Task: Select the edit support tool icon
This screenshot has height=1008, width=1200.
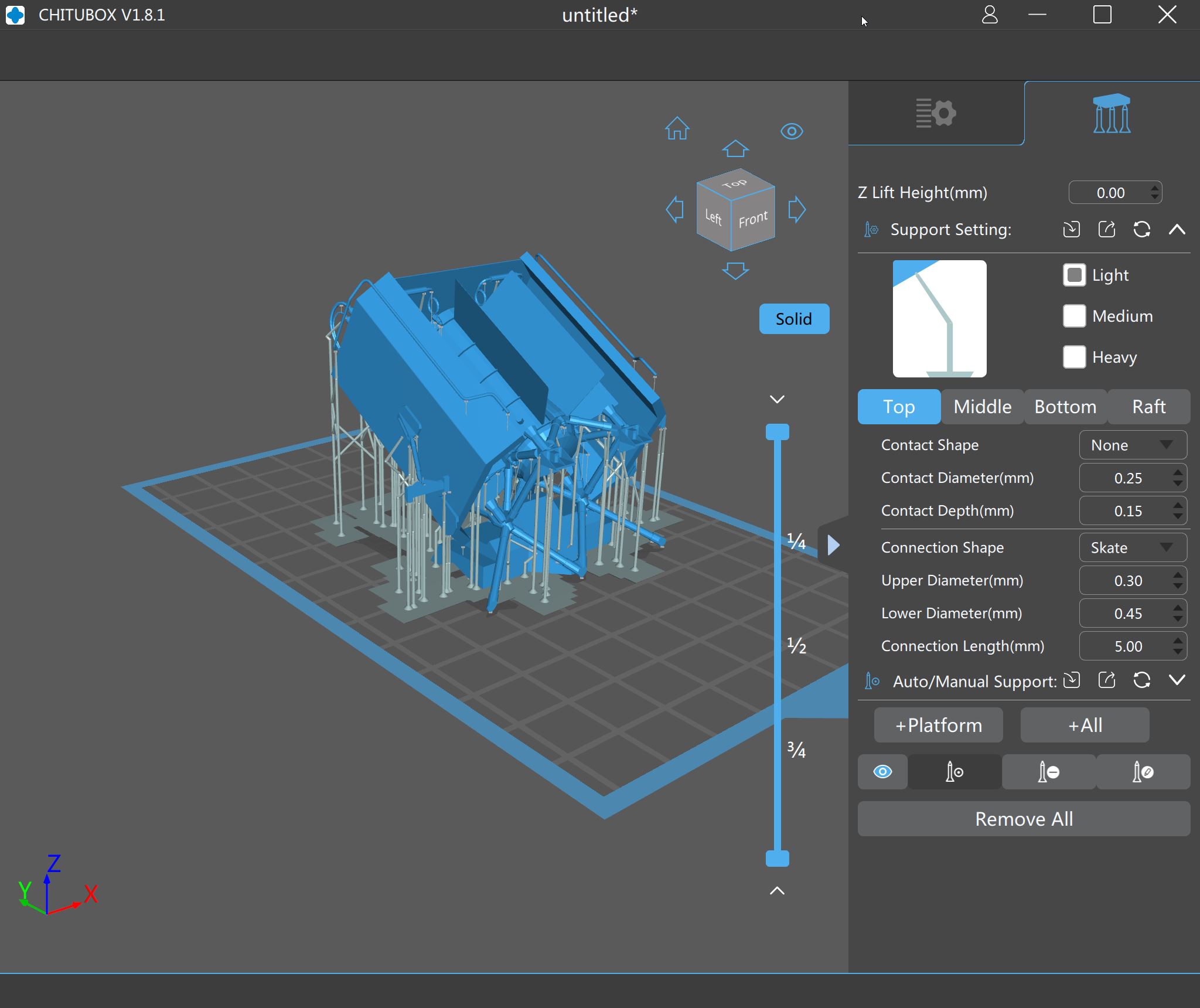Action: click(x=1143, y=772)
